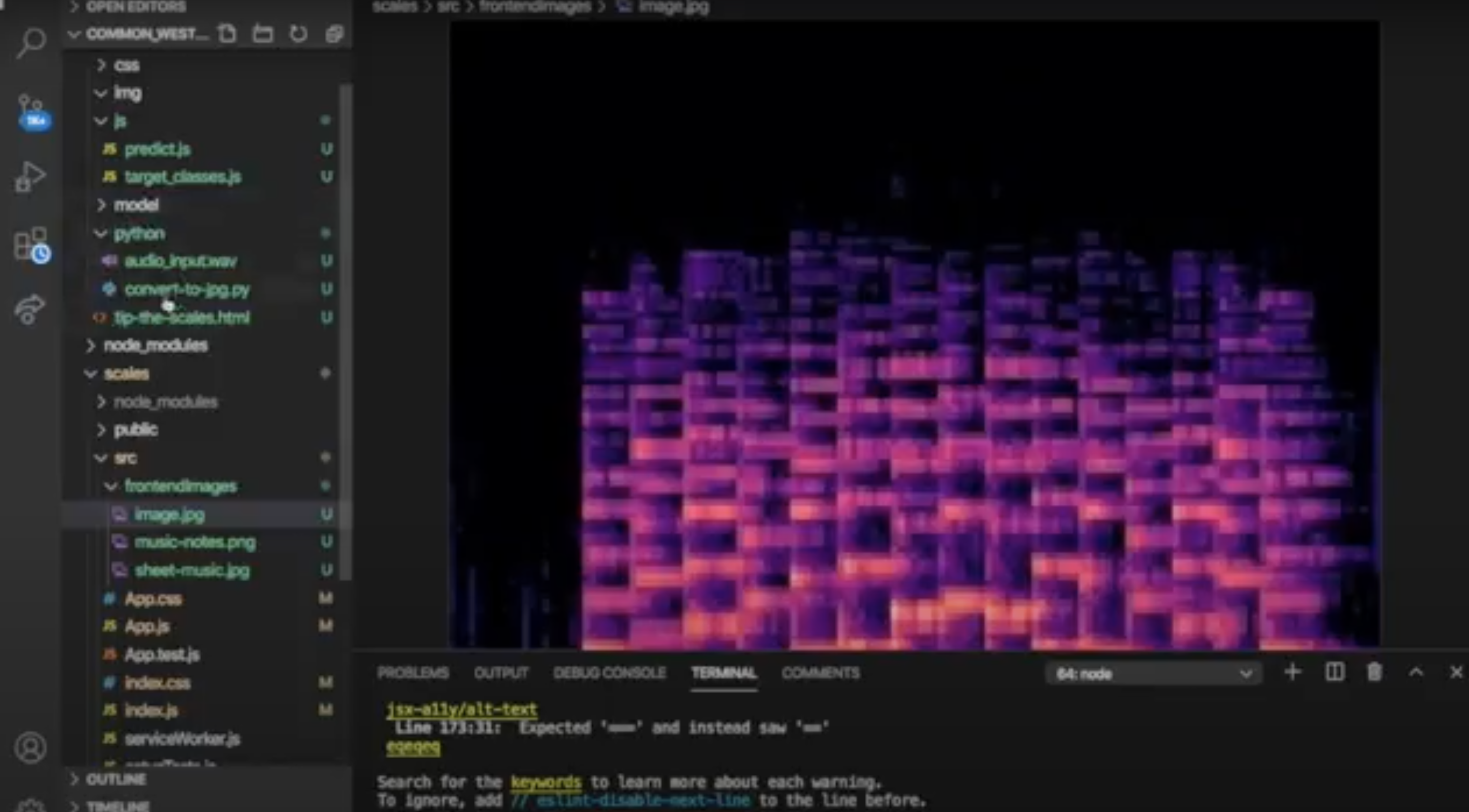Click the New Folder icon in explorer header
The width and height of the screenshot is (1469, 812).
263,34
